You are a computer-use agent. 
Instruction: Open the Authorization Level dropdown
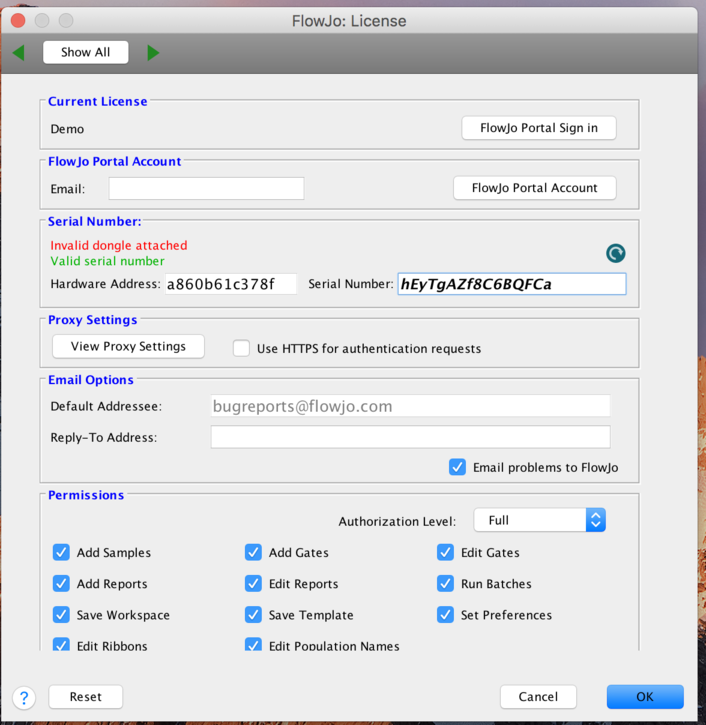540,520
